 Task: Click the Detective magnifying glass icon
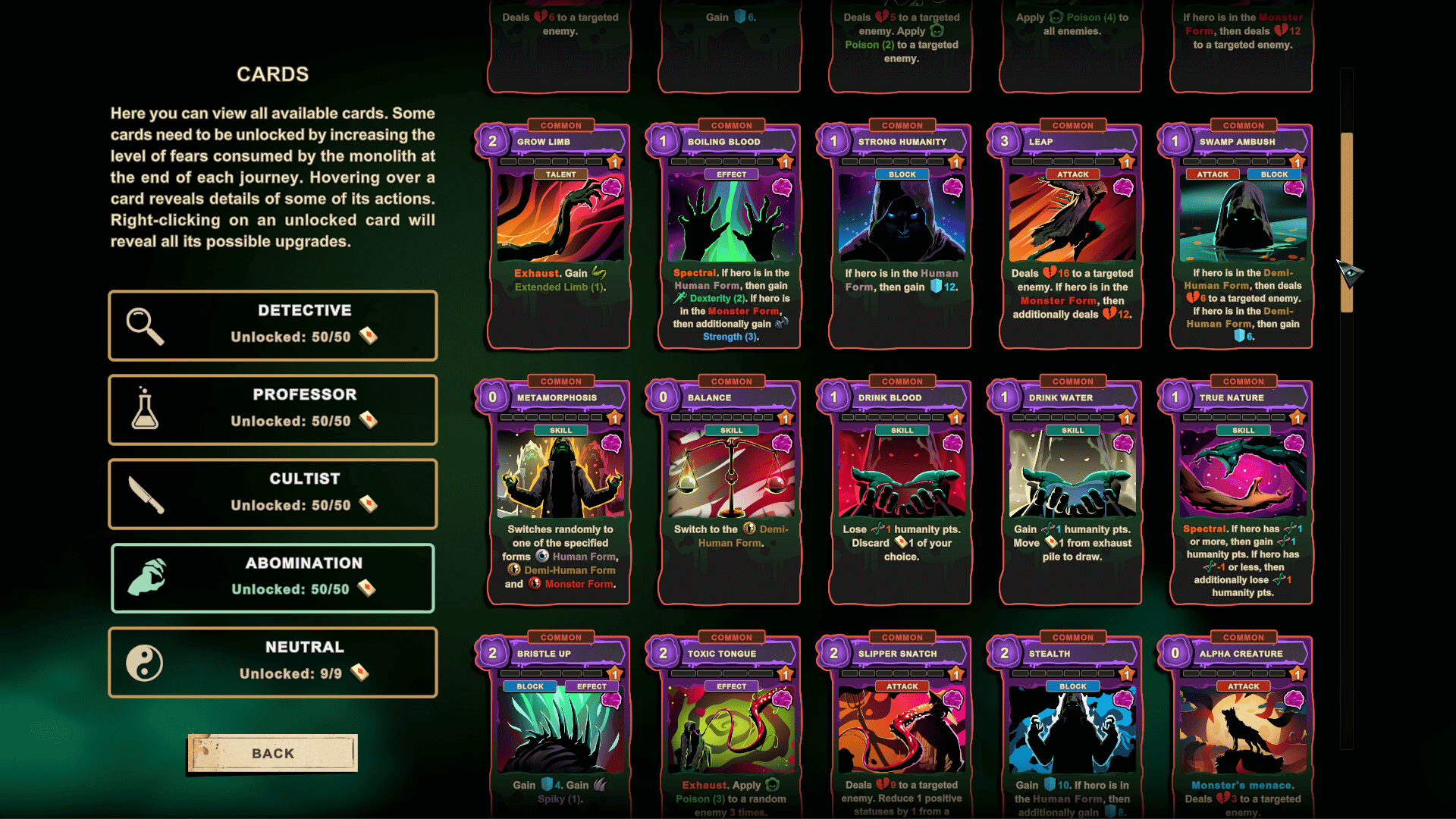tap(145, 326)
